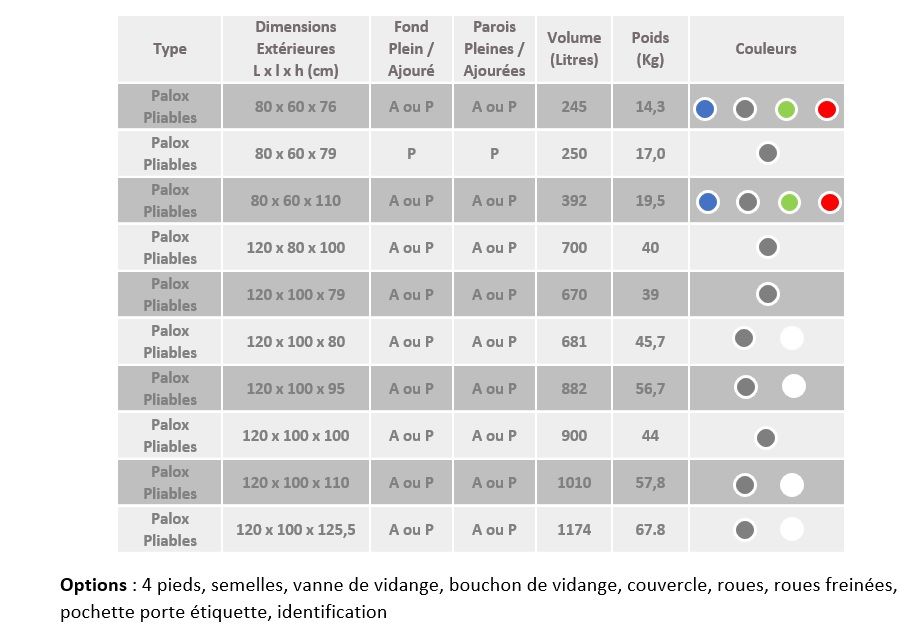
Task: Click the grey dot in the 120 x 80 x 100 row
Action: pyautogui.click(x=767, y=247)
